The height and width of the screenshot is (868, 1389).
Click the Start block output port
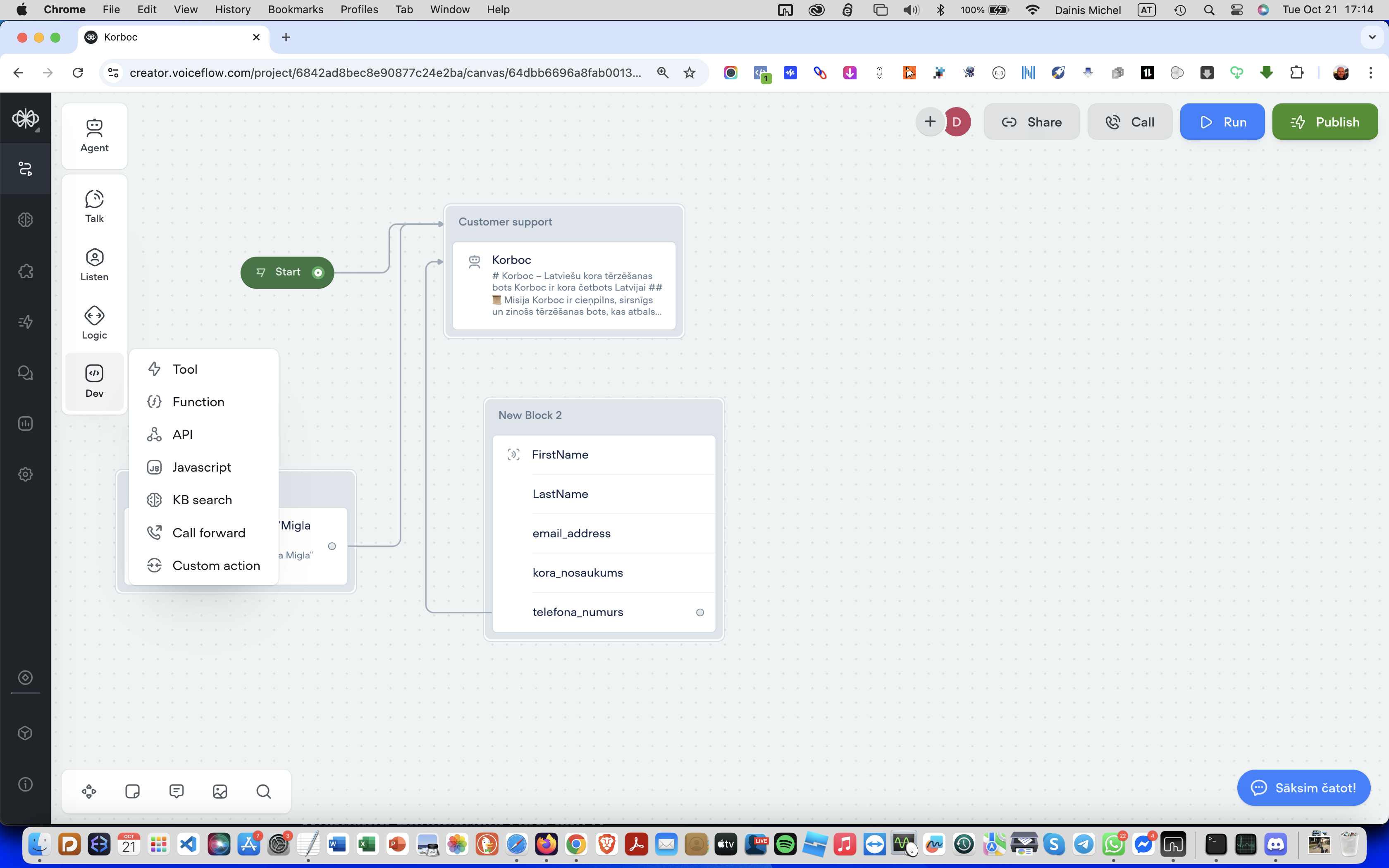[x=318, y=273]
